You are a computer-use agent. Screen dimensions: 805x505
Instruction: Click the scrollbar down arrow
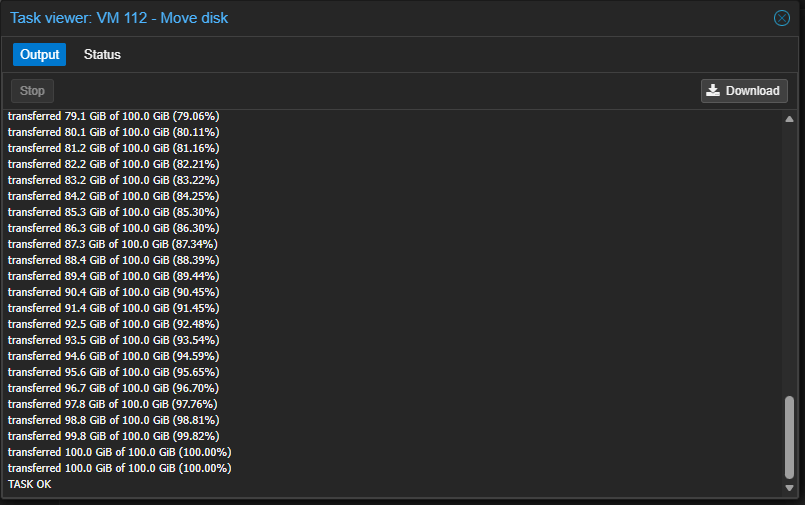coord(789,488)
